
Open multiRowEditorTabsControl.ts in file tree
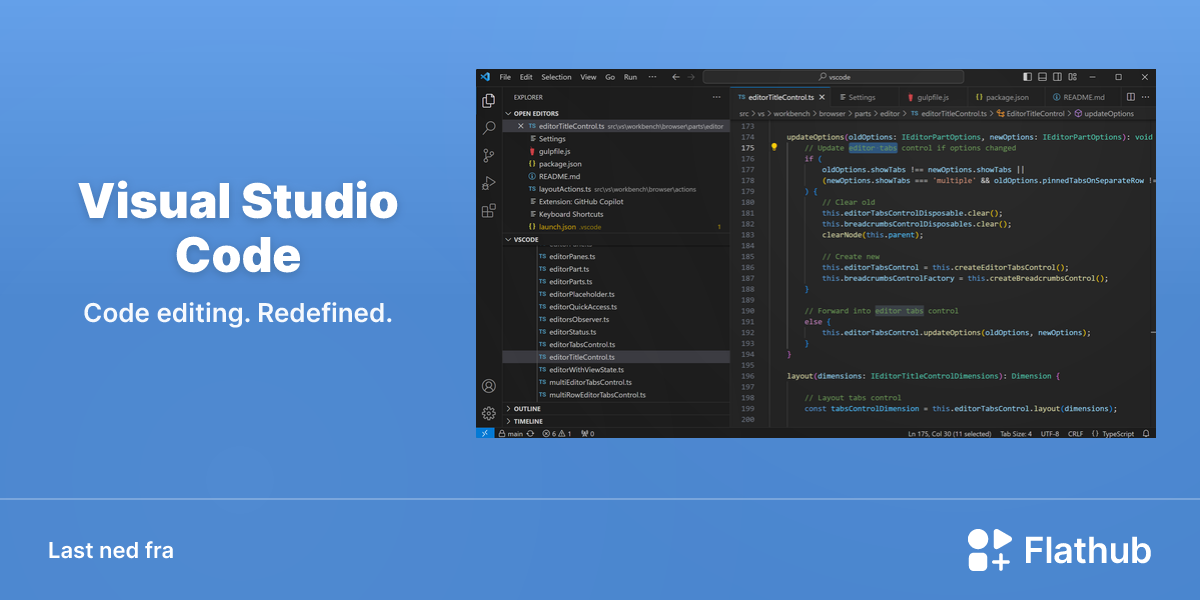coord(616,395)
